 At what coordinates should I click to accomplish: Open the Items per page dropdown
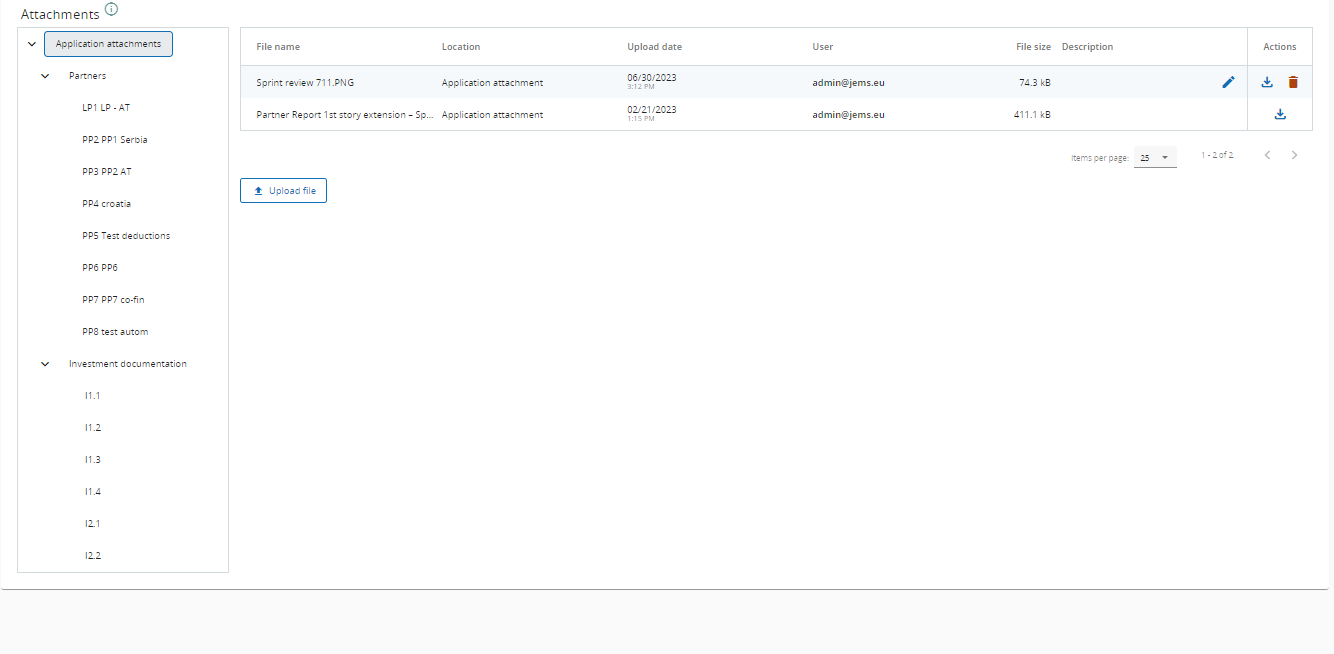click(x=1155, y=158)
